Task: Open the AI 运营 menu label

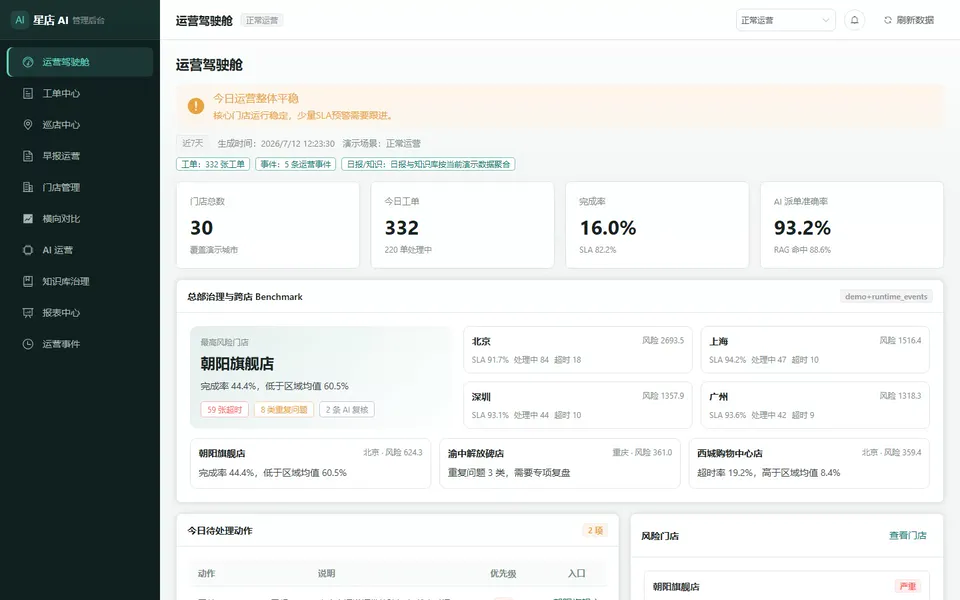Action: pyautogui.click(x=58, y=250)
